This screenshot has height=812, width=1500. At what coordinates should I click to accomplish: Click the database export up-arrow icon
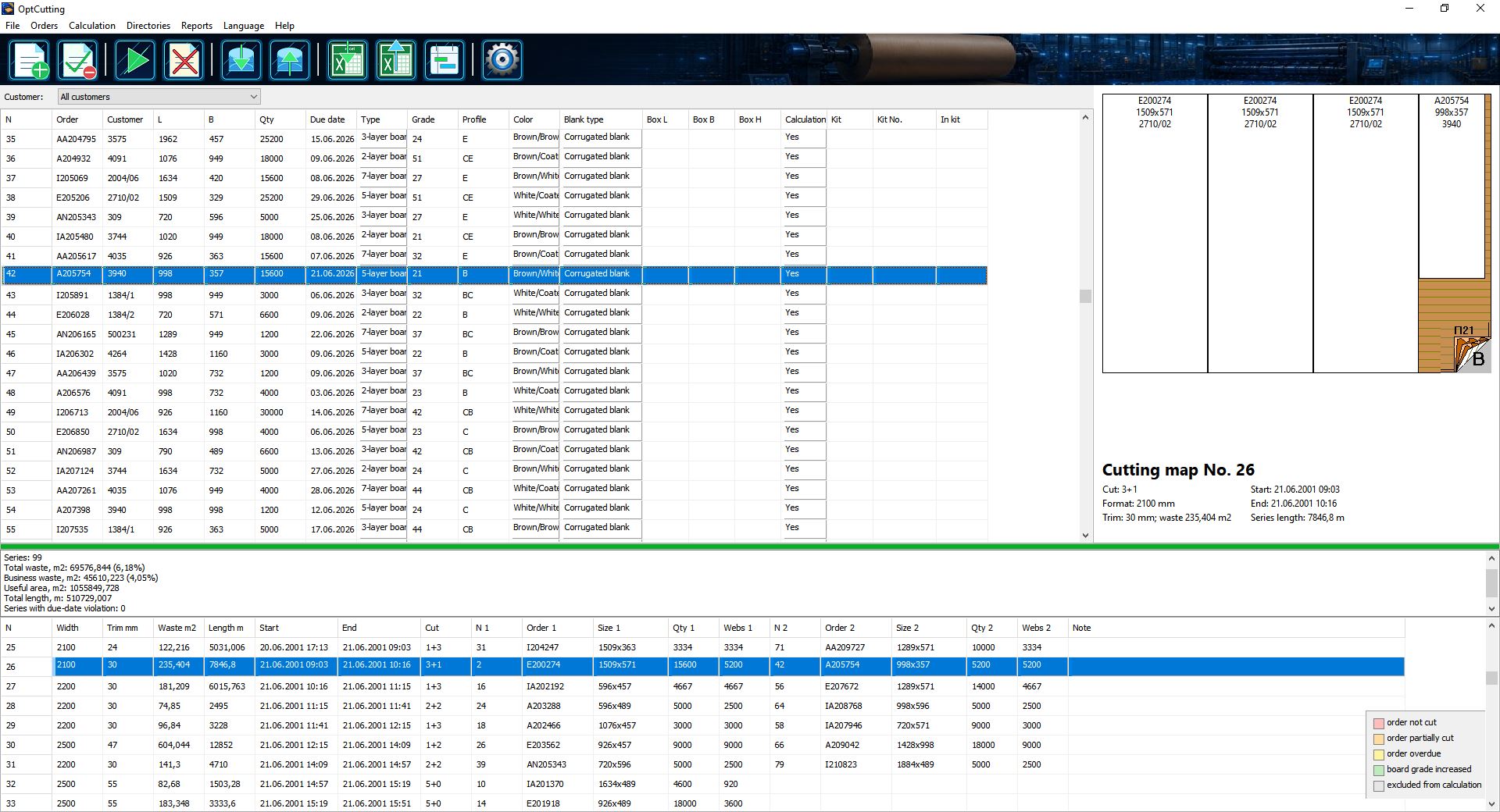pyautogui.click(x=290, y=60)
